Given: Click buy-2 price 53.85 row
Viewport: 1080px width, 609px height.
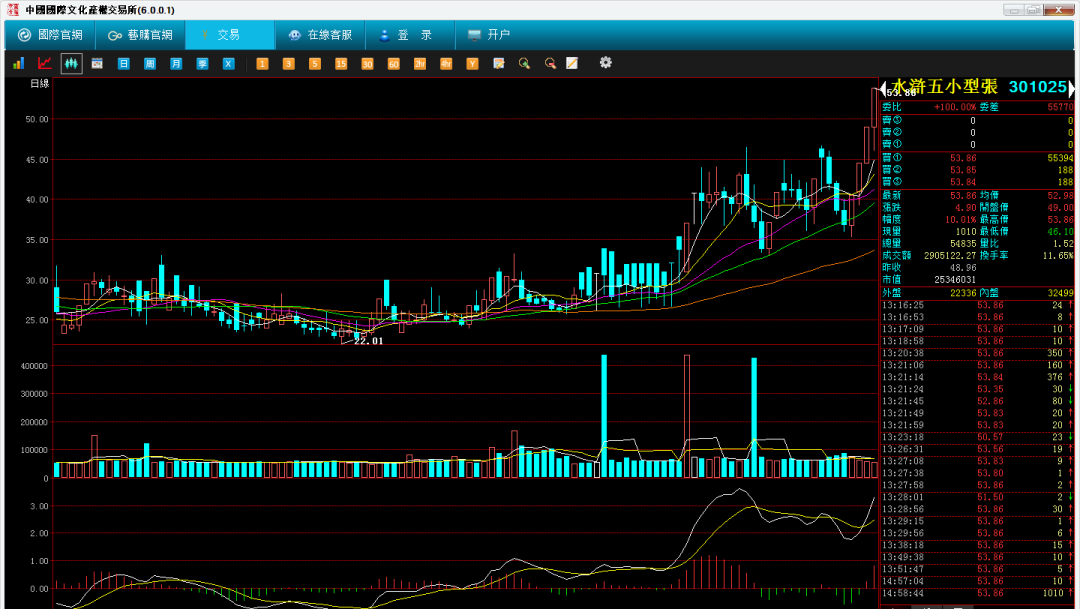Looking at the screenshot, I should point(977,170).
